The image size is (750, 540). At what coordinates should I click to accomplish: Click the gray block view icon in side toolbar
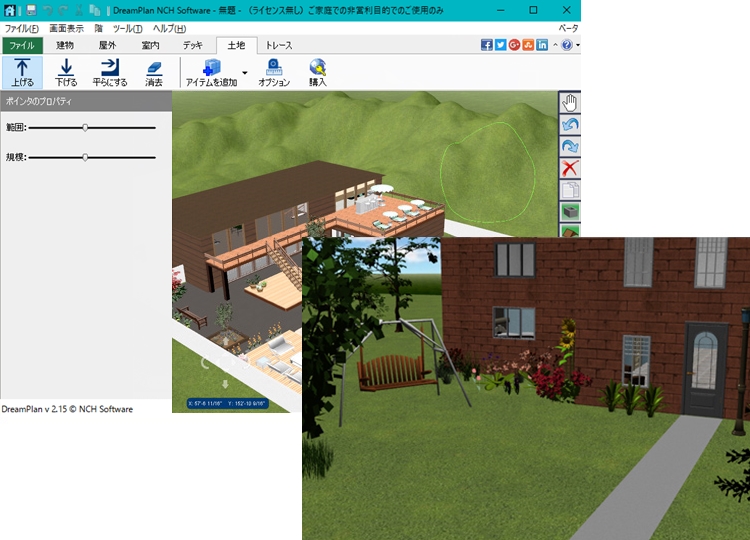pos(570,212)
